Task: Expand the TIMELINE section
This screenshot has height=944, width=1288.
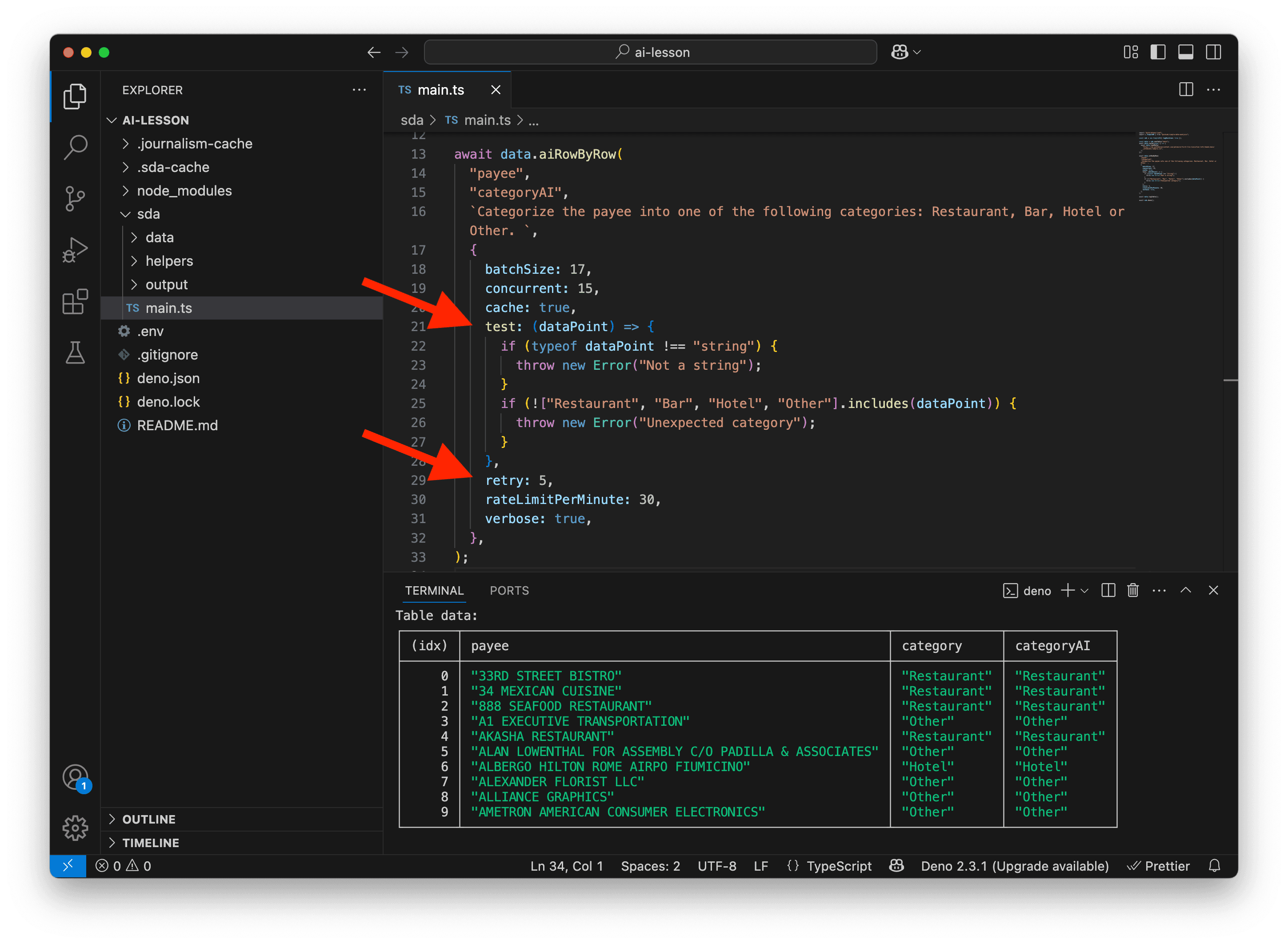Action: pyautogui.click(x=242, y=842)
